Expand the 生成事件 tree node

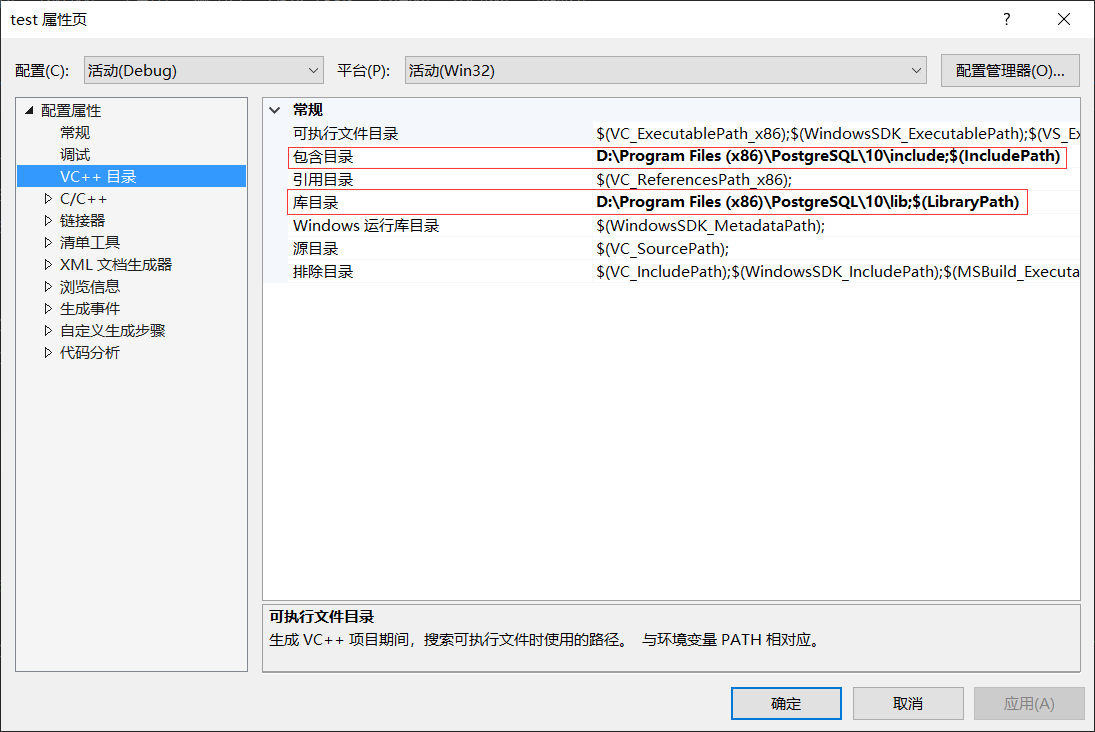pos(47,308)
